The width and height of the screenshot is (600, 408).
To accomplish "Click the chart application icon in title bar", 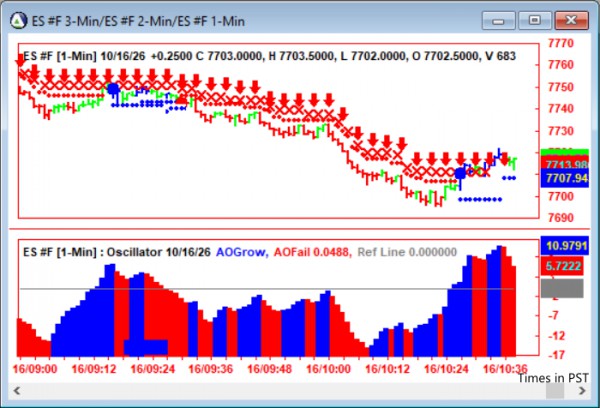I will point(18,21).
